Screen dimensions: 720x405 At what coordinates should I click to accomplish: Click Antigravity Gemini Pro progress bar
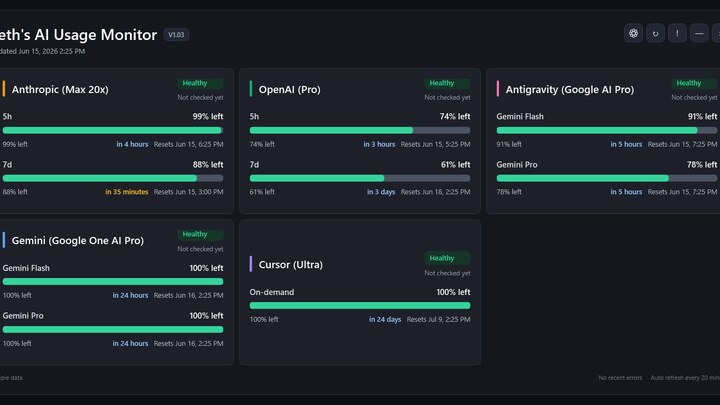607,178
